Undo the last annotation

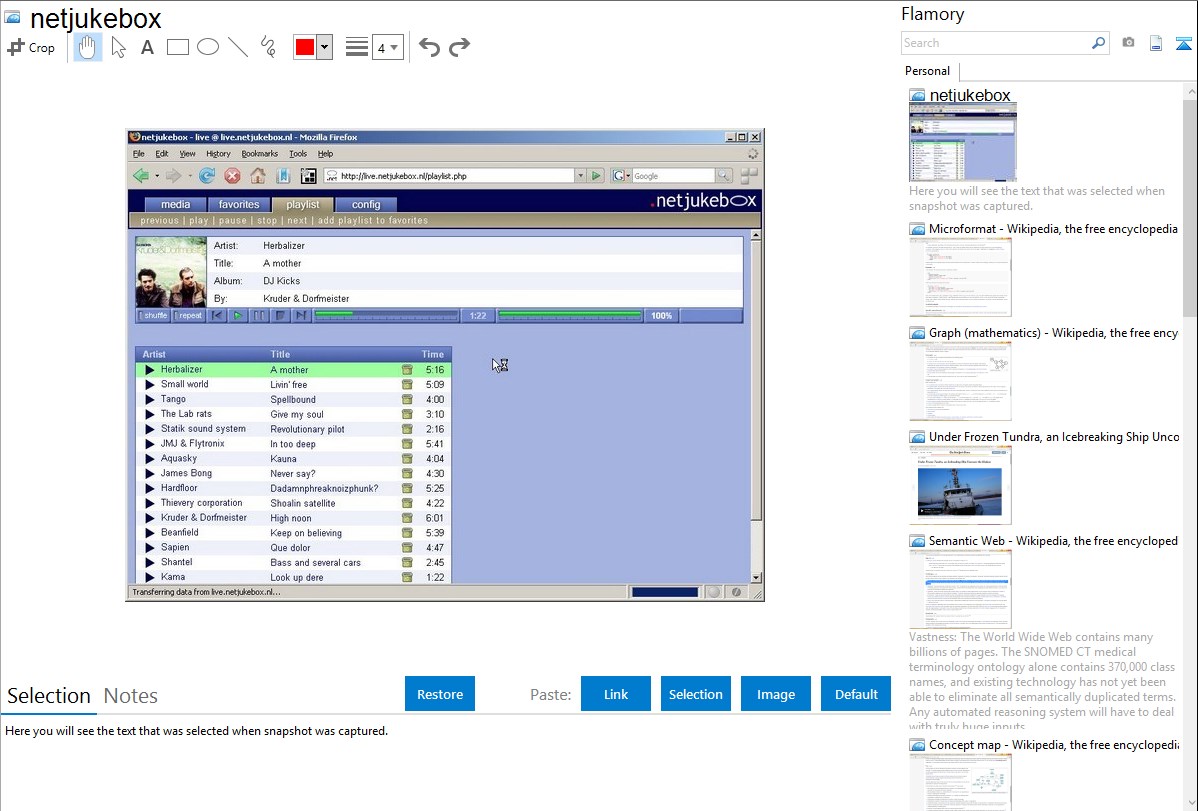pyautogui.click(x=429, y=47)
